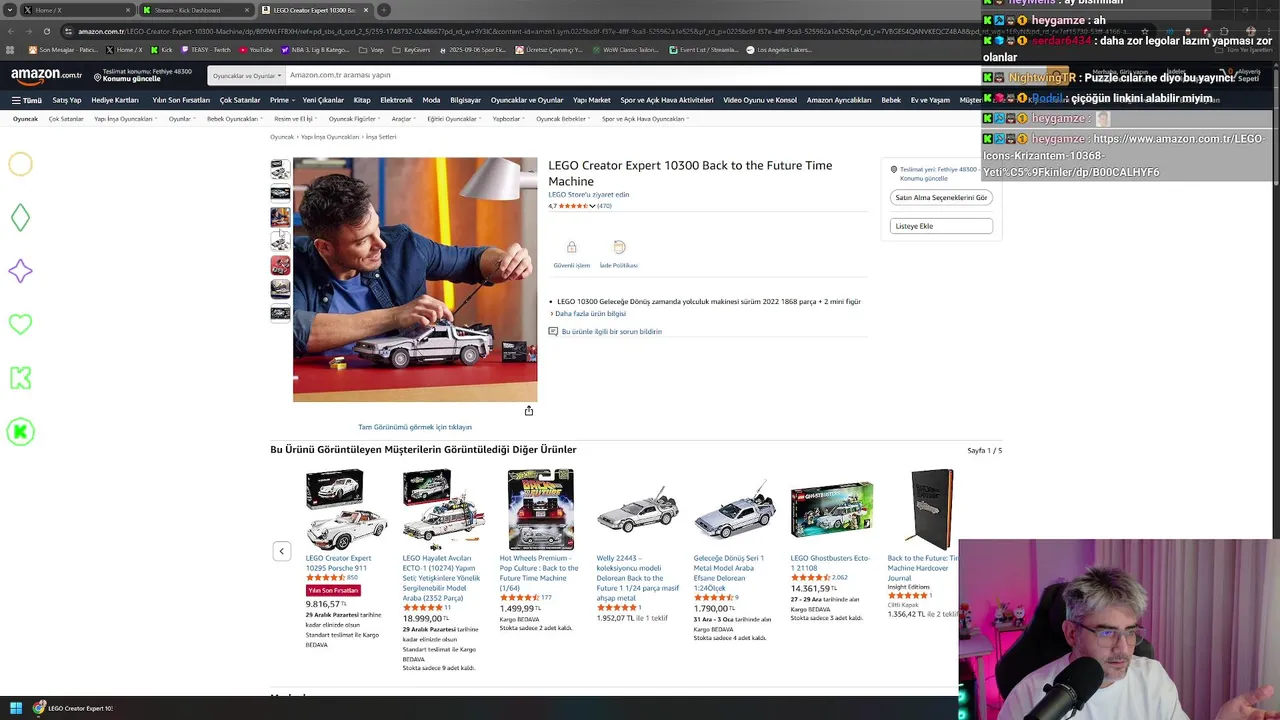
Task: Click the bookmarks apps grid icon
Action: (x=11, y=49)
